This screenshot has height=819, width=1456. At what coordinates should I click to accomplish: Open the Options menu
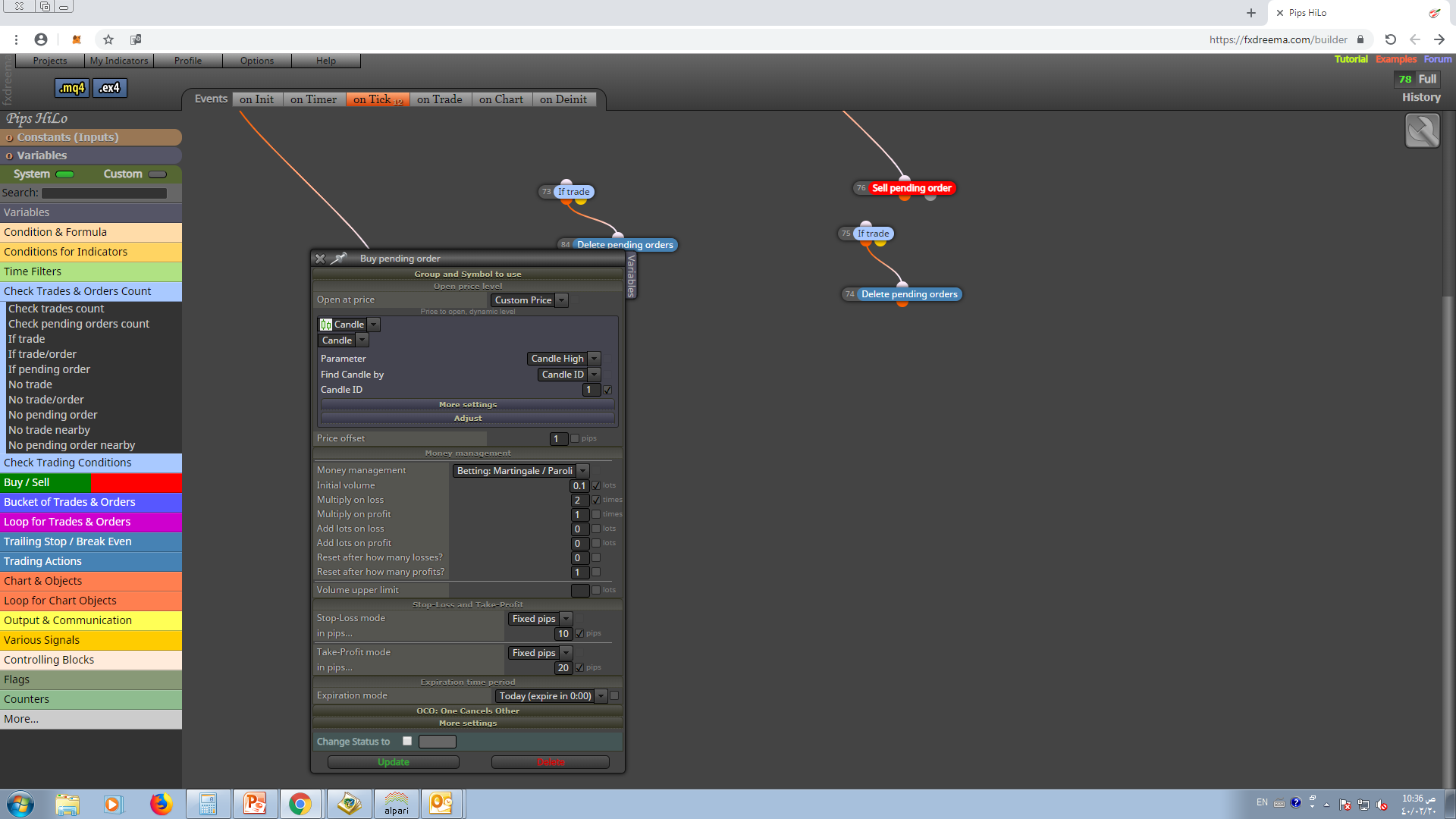point(257,61)
